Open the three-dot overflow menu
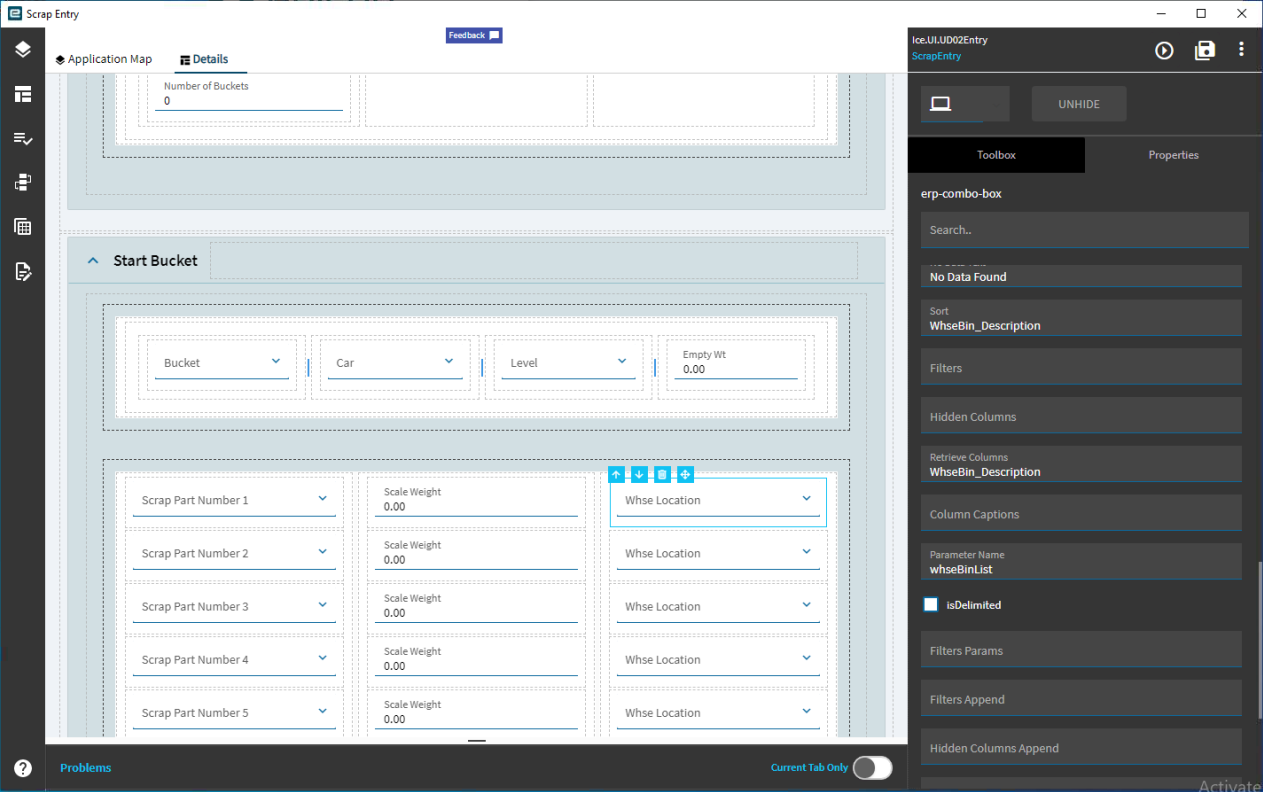This screenshot has height=792, width=1263. pyautogui.click(x=1241, y=50)
